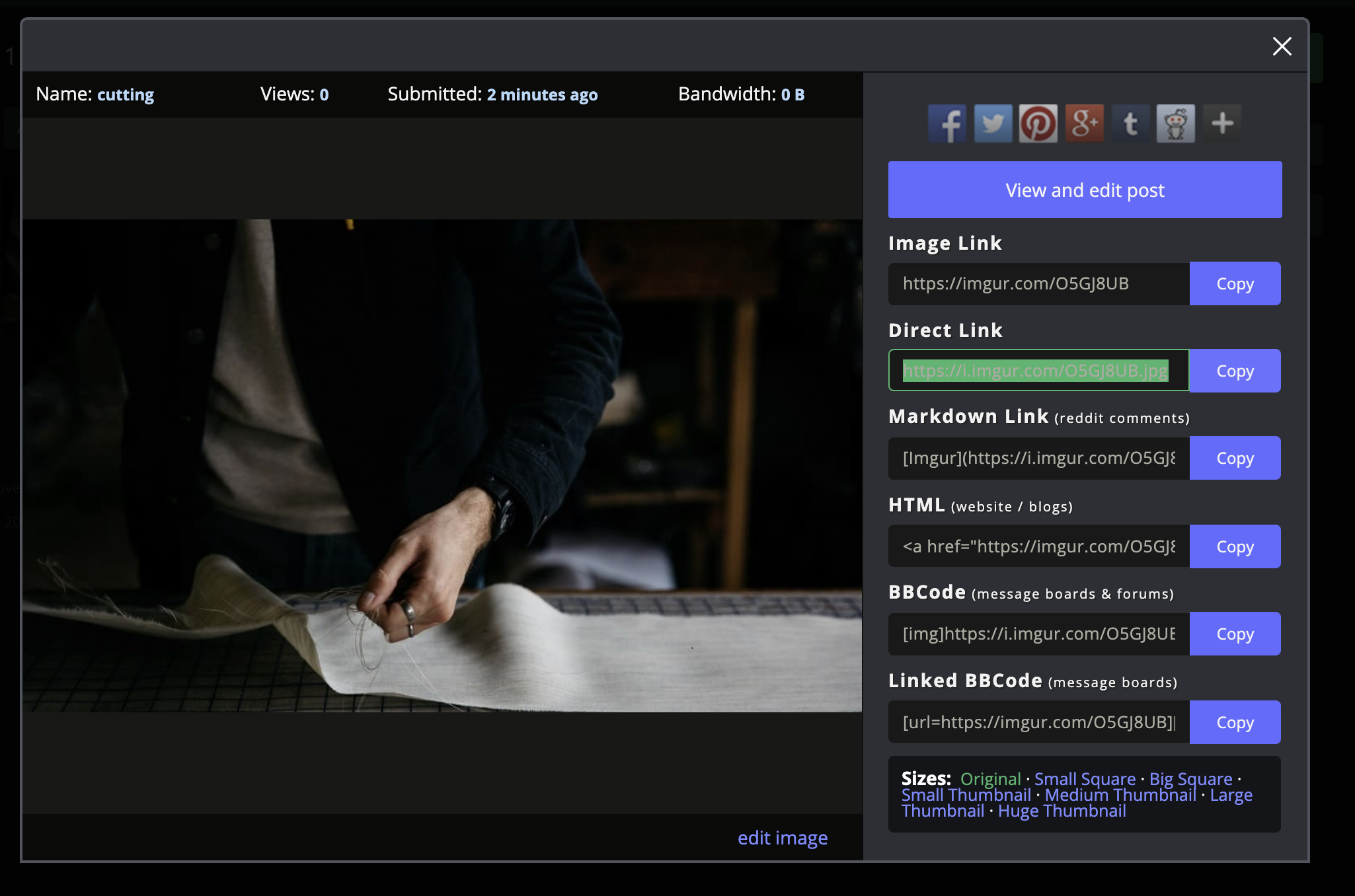Screen dimensions: 1355x896
Task: Click View and edit post button
Action: click(1085, 190)
